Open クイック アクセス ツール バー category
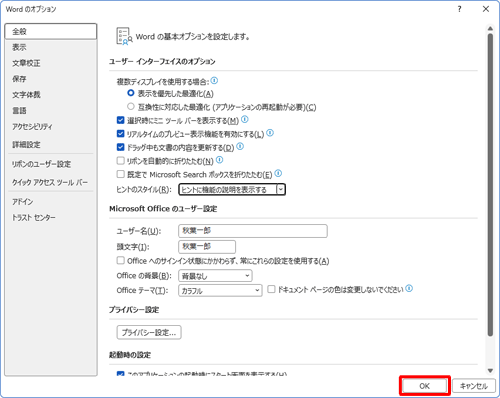The height and width of the screenshot is (398, 500). pyautogui.click(x=51, y=182)
